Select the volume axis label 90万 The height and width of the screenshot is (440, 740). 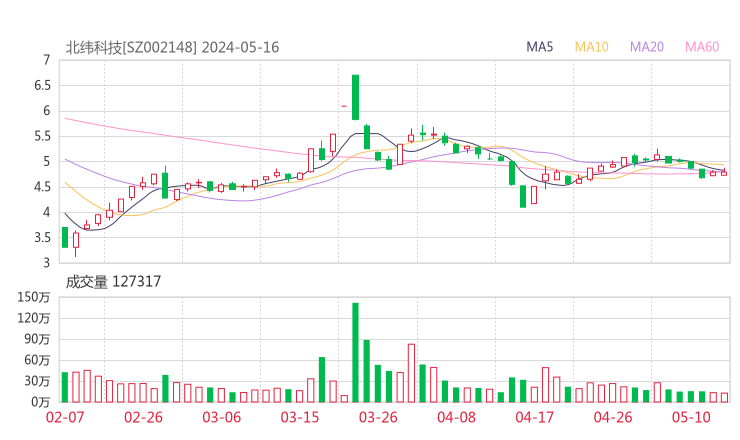pos(37,339)
